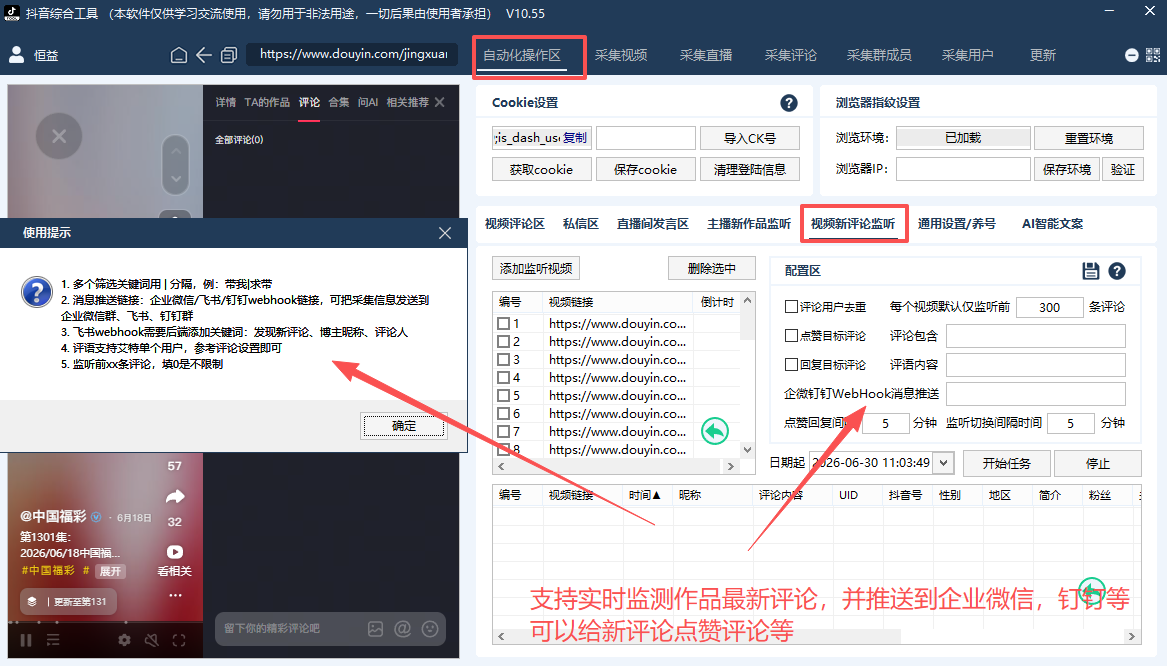Image resolution: width=1167 pixels, height=666 pixels.
Task: Click the home icon in the browser bar
Action: coord(179,55)
